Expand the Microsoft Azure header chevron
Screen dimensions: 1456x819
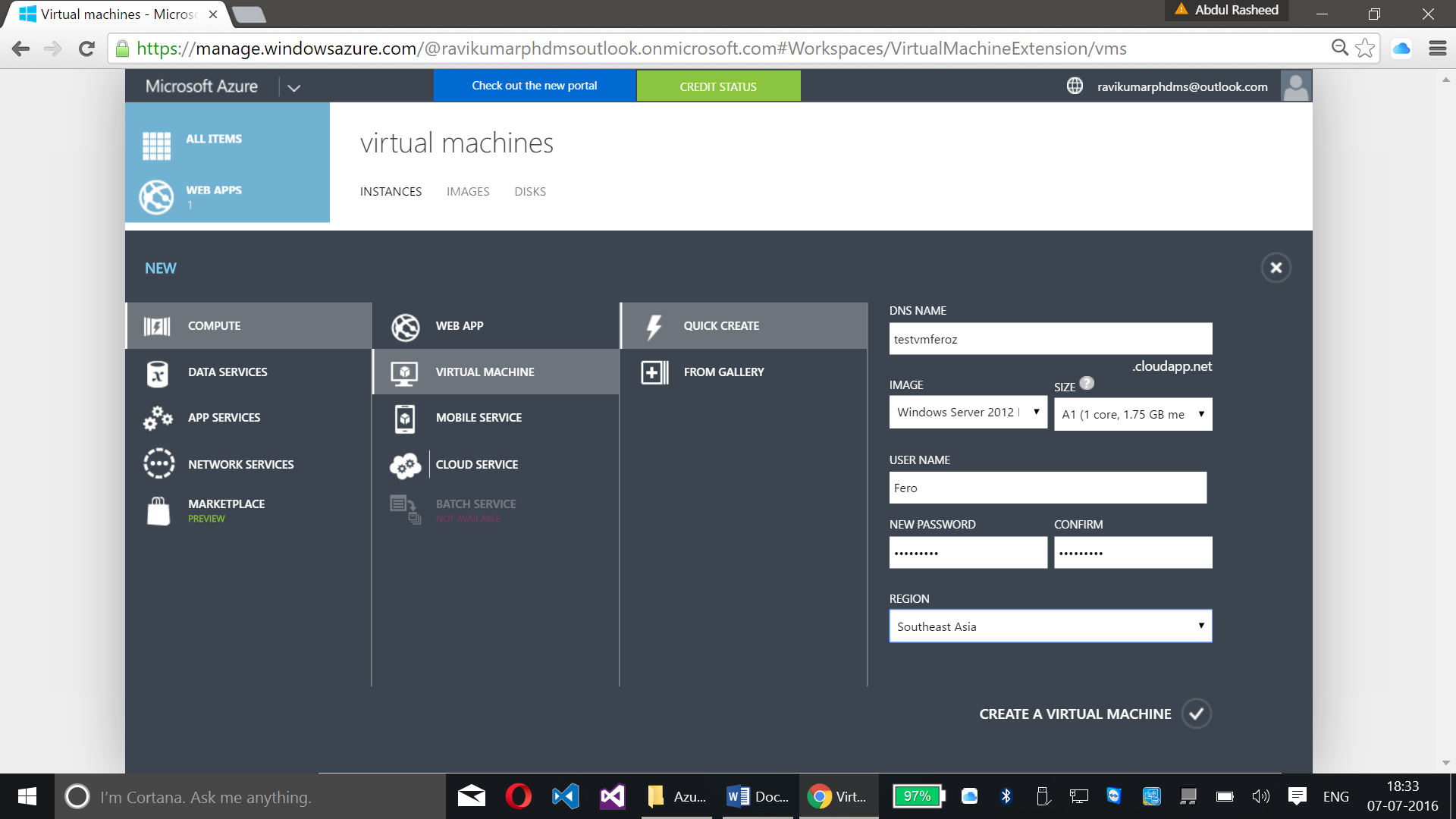[294, 87]
